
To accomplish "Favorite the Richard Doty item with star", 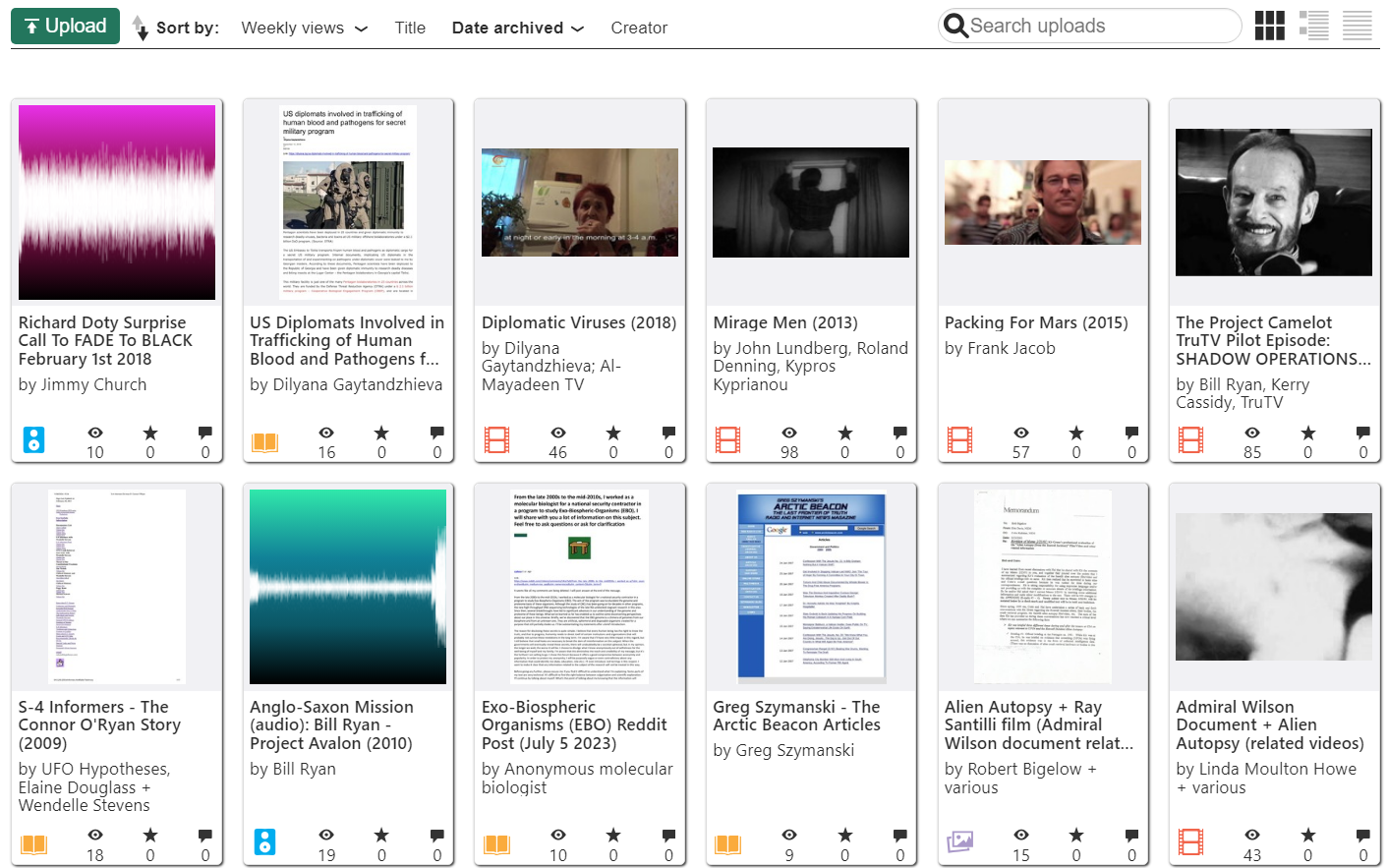I will pos(150,433).
